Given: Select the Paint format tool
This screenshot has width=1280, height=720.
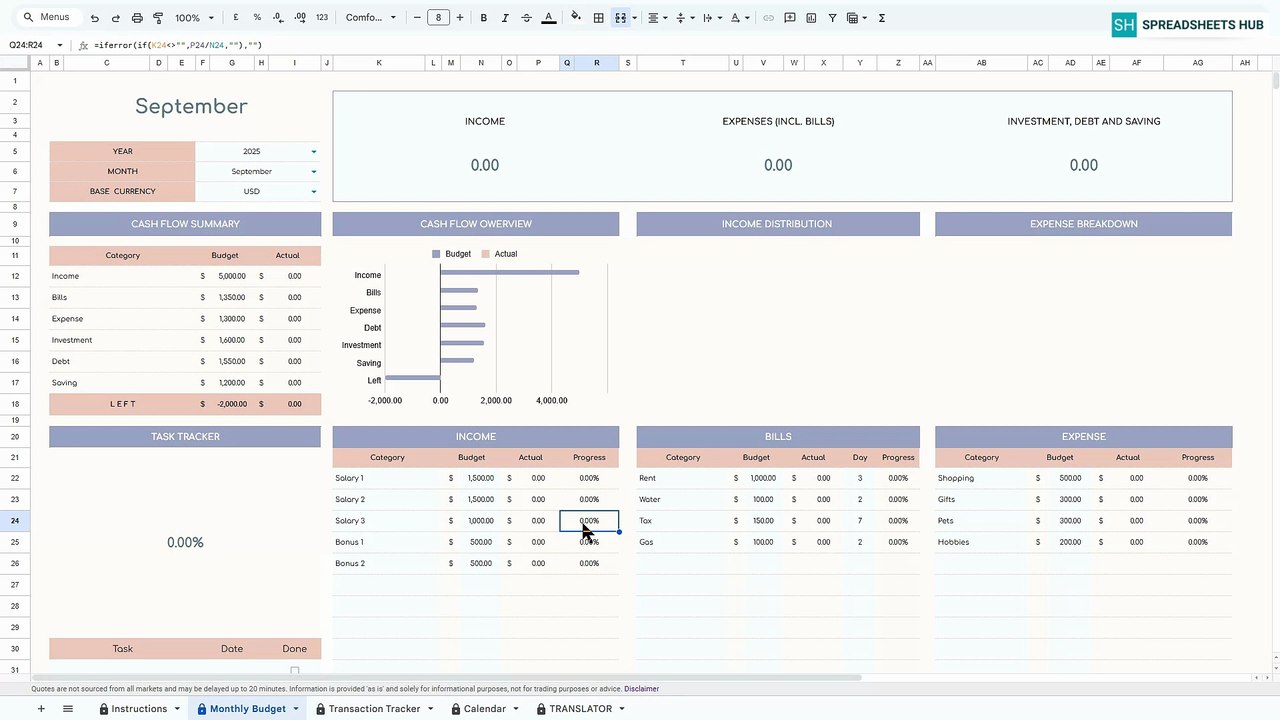Looking at the screenshot, I should (158, 18).
